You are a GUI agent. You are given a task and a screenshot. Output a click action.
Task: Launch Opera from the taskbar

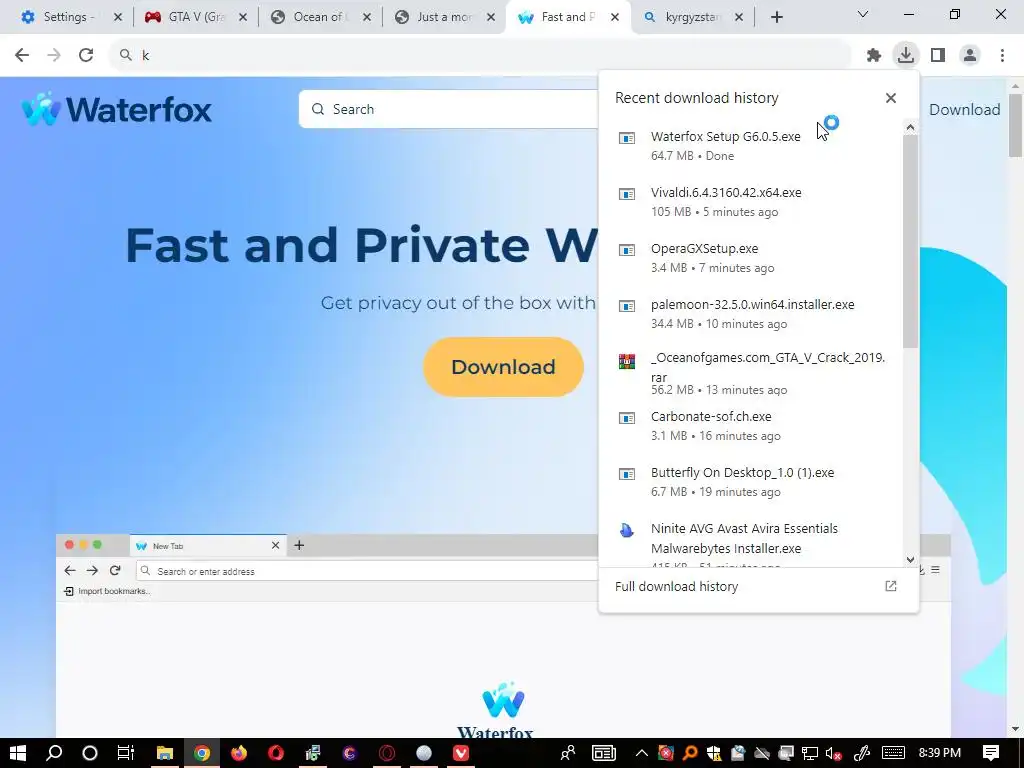point(276,753)
